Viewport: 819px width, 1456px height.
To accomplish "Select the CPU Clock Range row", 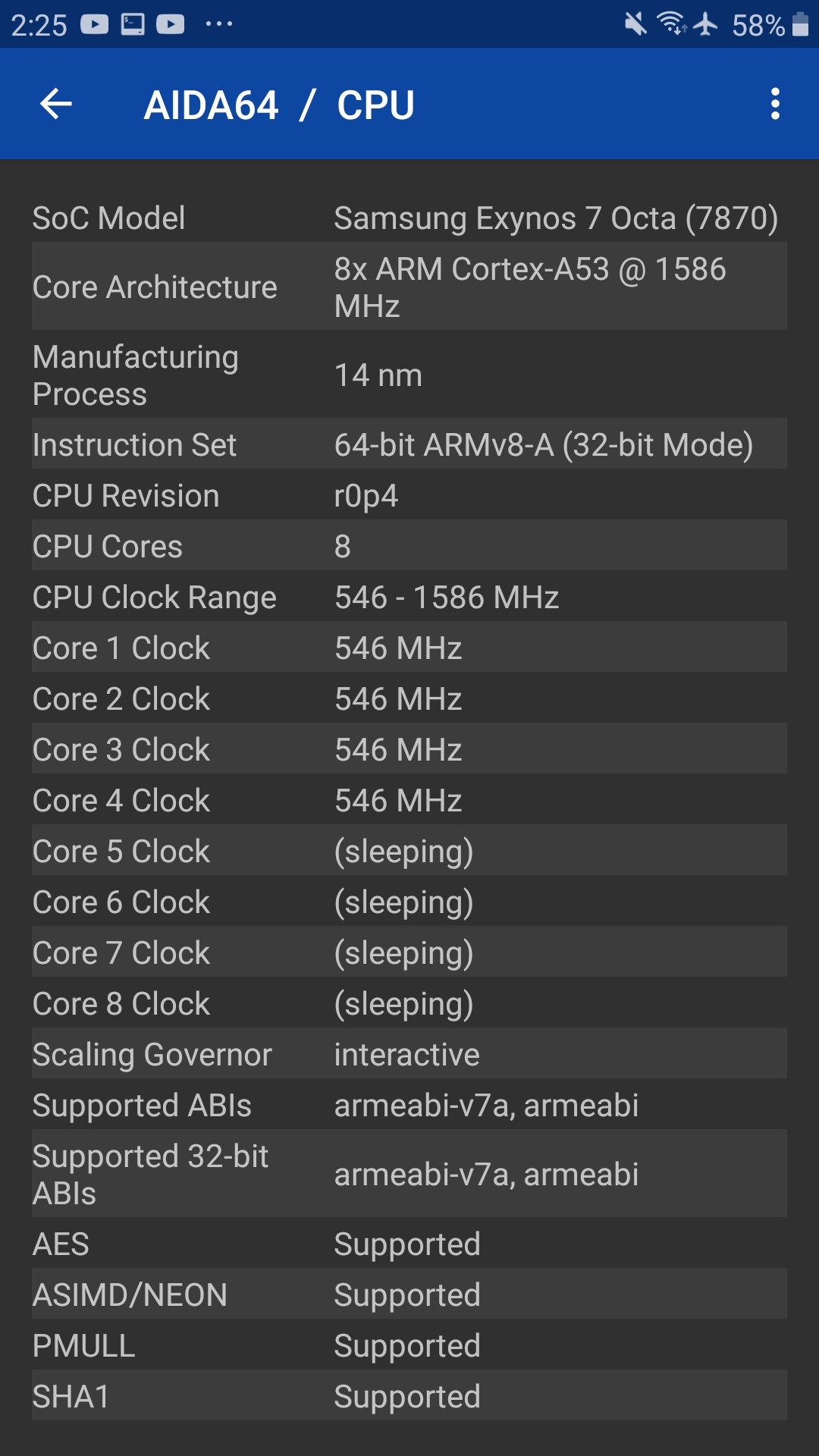I will point(409,597).
